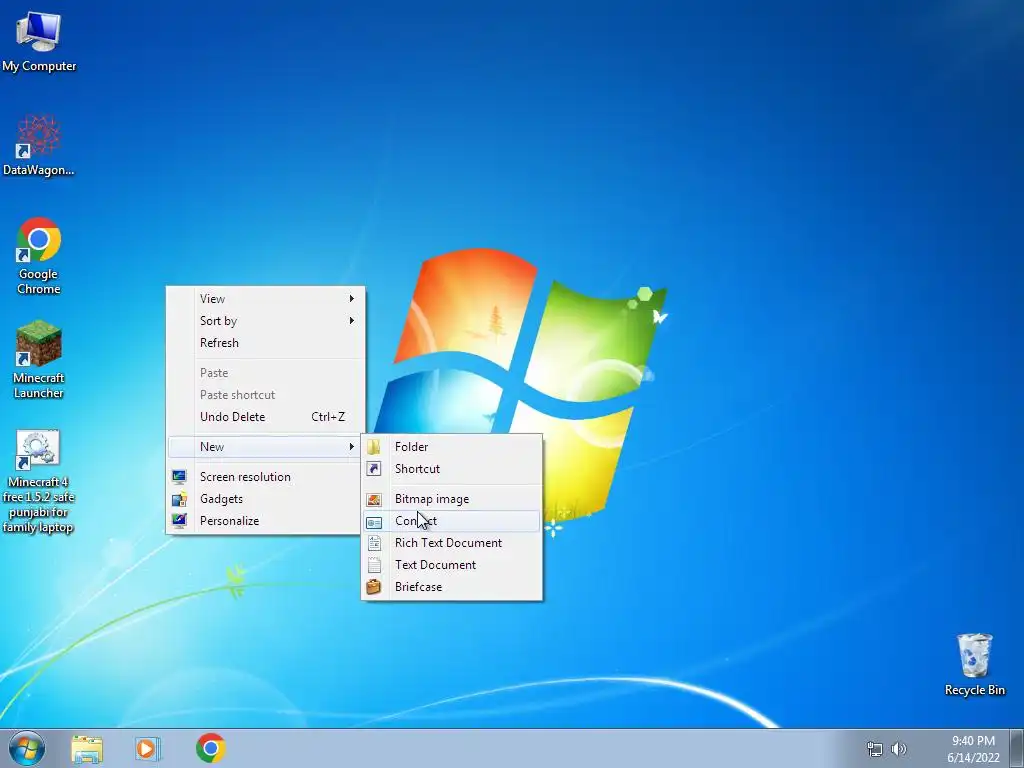
Task: Open the Windows Start button
Action: click(x=27, y=748)
